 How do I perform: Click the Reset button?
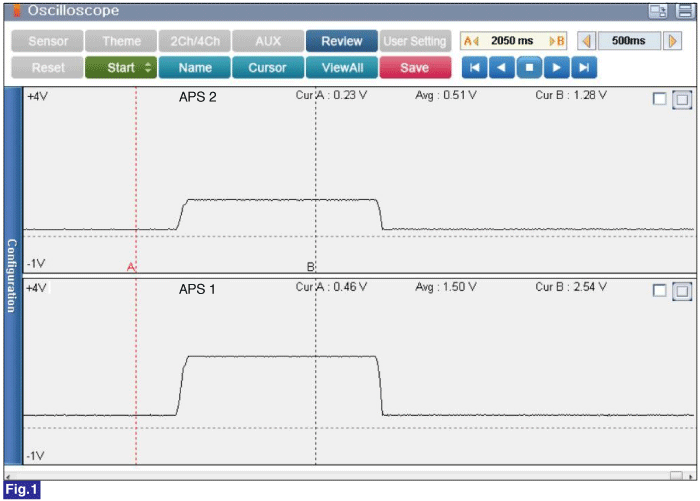pyautogui.click(x=47, y=67)
